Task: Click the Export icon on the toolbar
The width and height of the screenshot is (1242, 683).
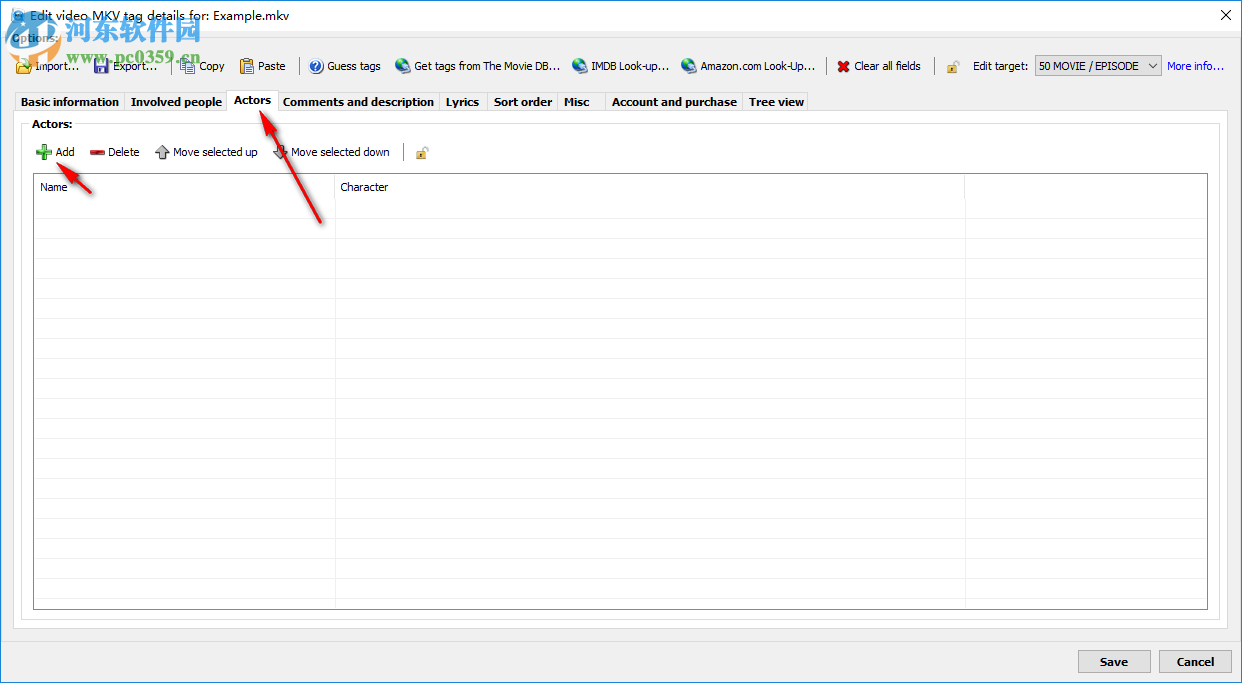Action: pos(103,66)
